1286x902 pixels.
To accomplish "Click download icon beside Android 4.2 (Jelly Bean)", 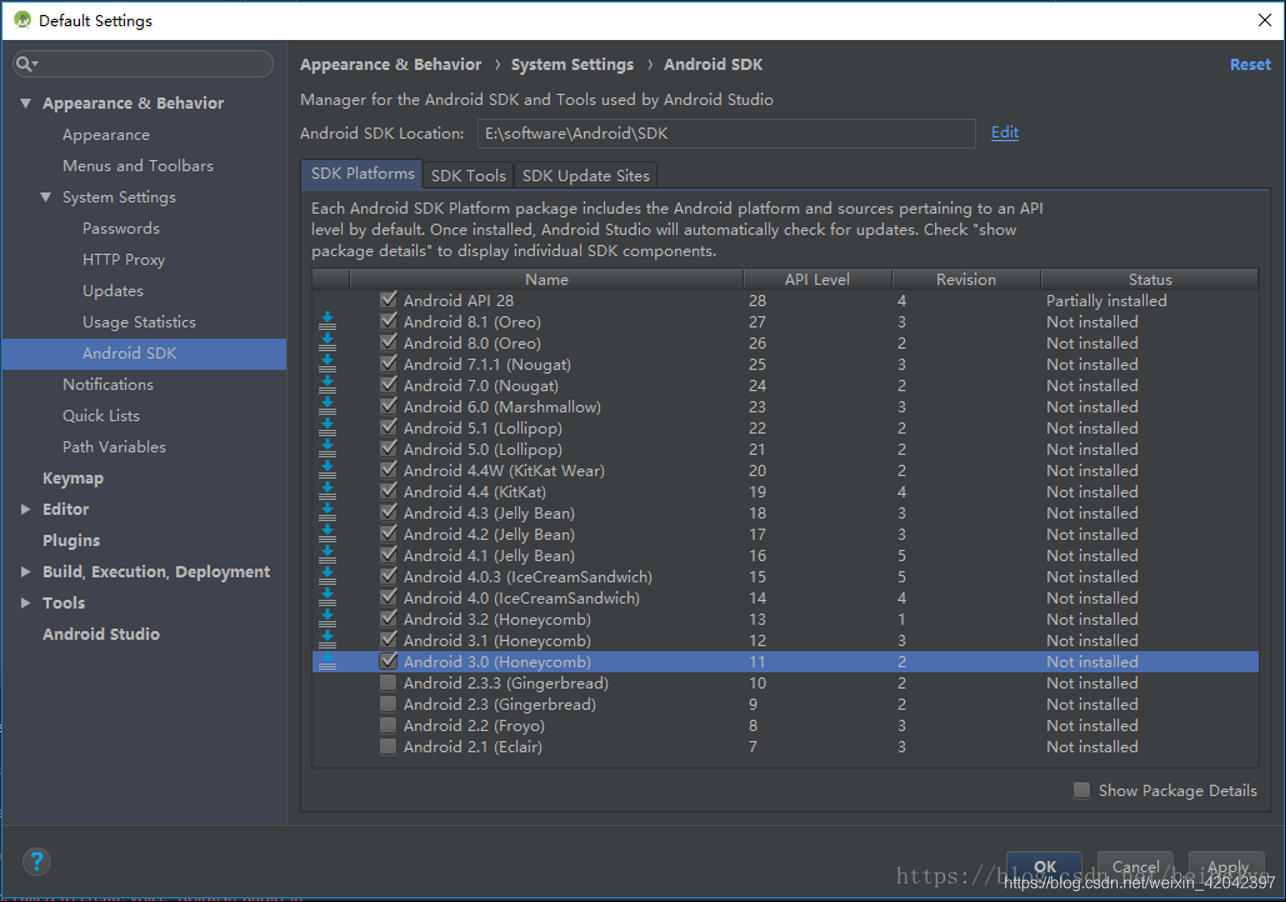I will tap(327, 534).
